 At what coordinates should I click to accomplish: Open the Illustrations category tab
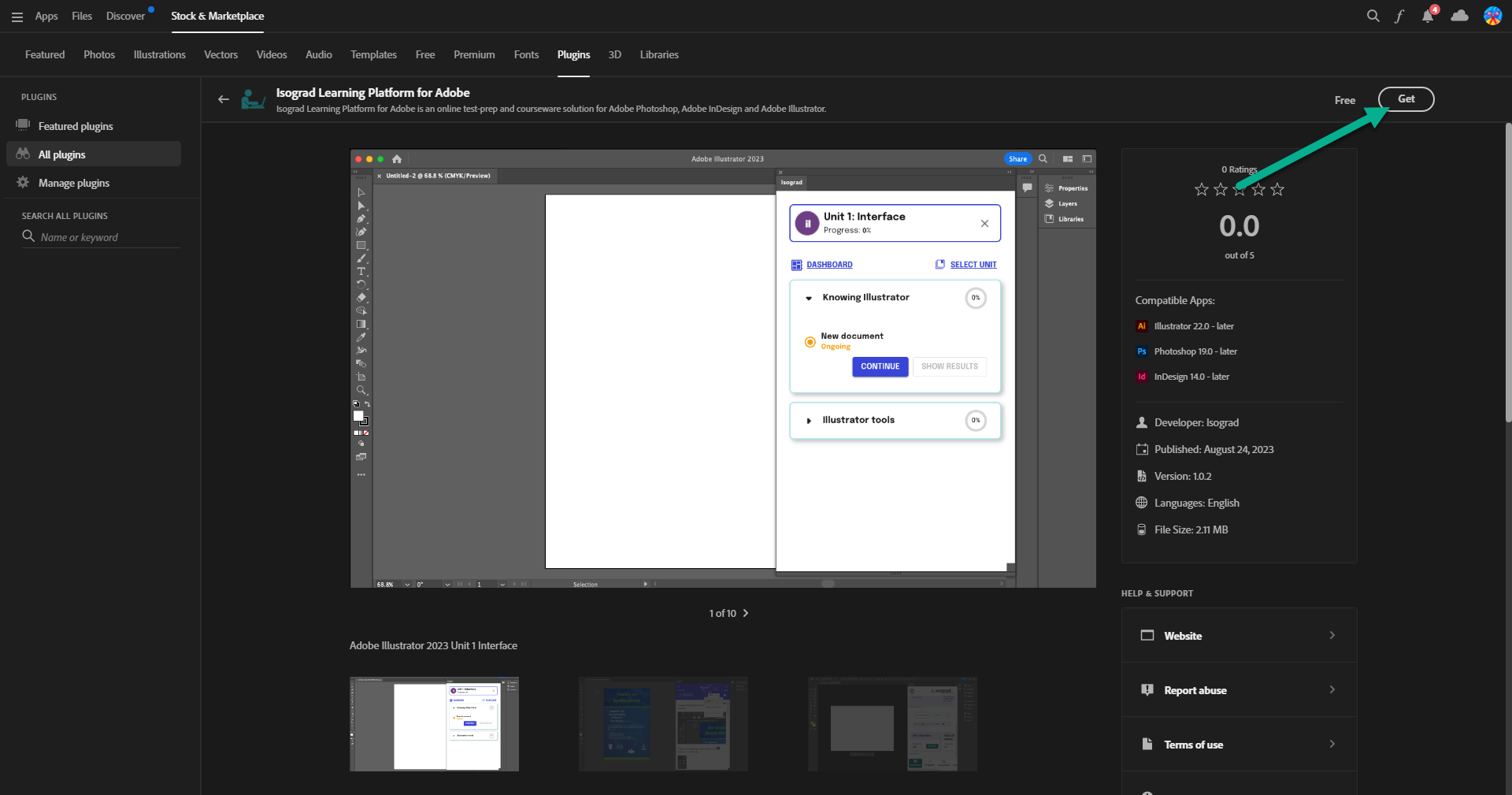click(160, 54)
